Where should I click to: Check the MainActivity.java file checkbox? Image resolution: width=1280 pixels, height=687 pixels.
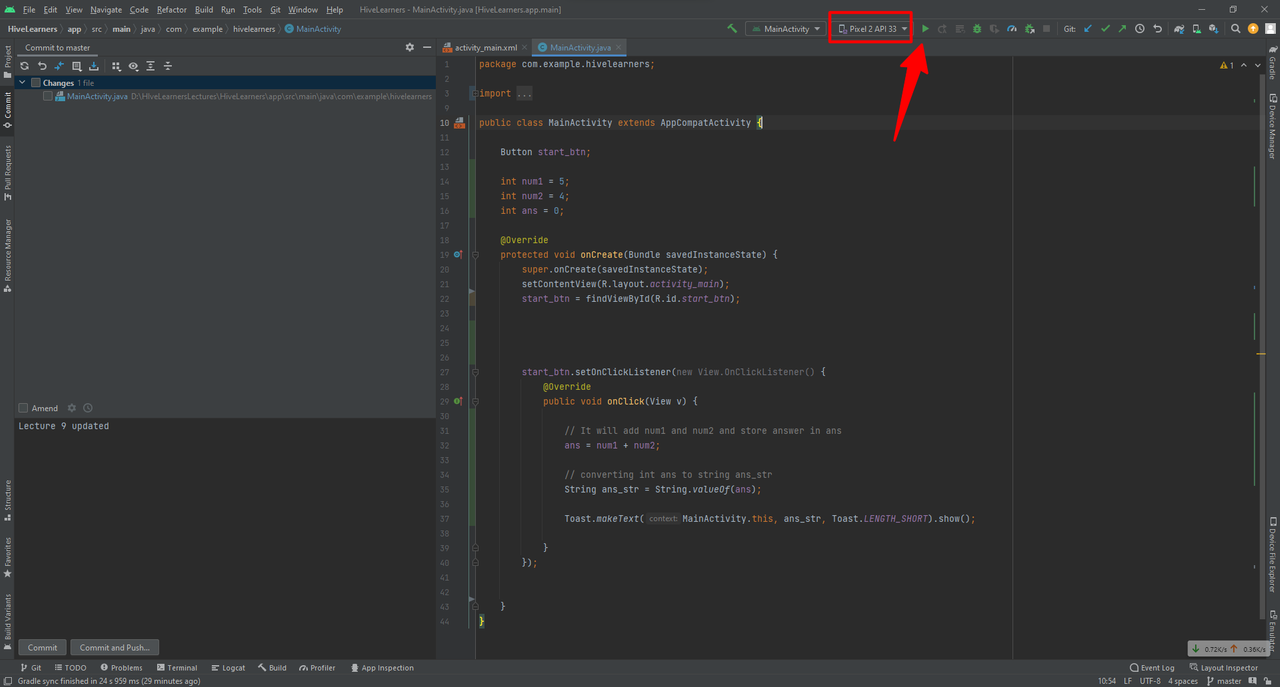pos(48,96)
